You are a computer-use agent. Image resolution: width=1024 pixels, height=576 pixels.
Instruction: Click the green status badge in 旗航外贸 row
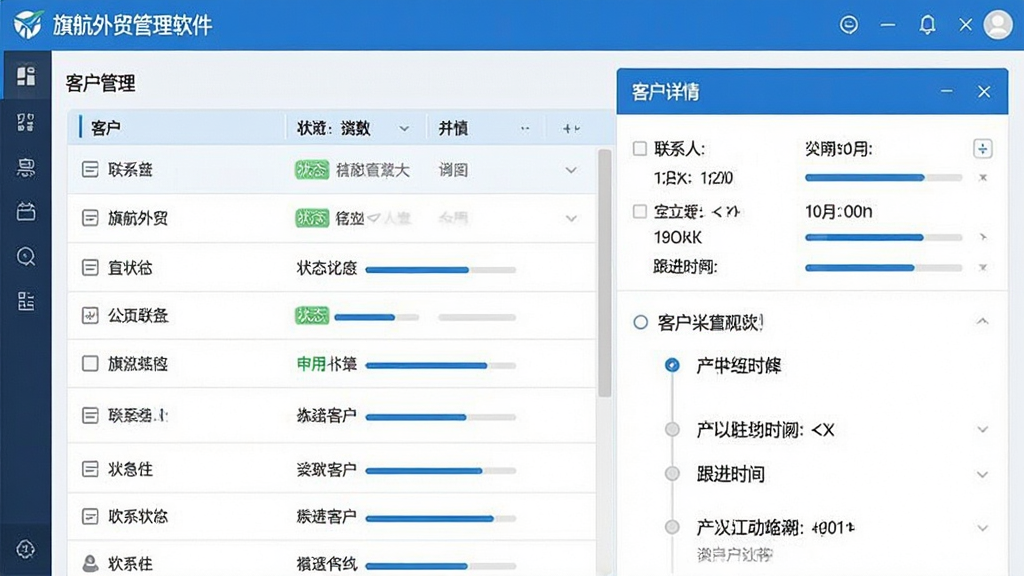312,218
